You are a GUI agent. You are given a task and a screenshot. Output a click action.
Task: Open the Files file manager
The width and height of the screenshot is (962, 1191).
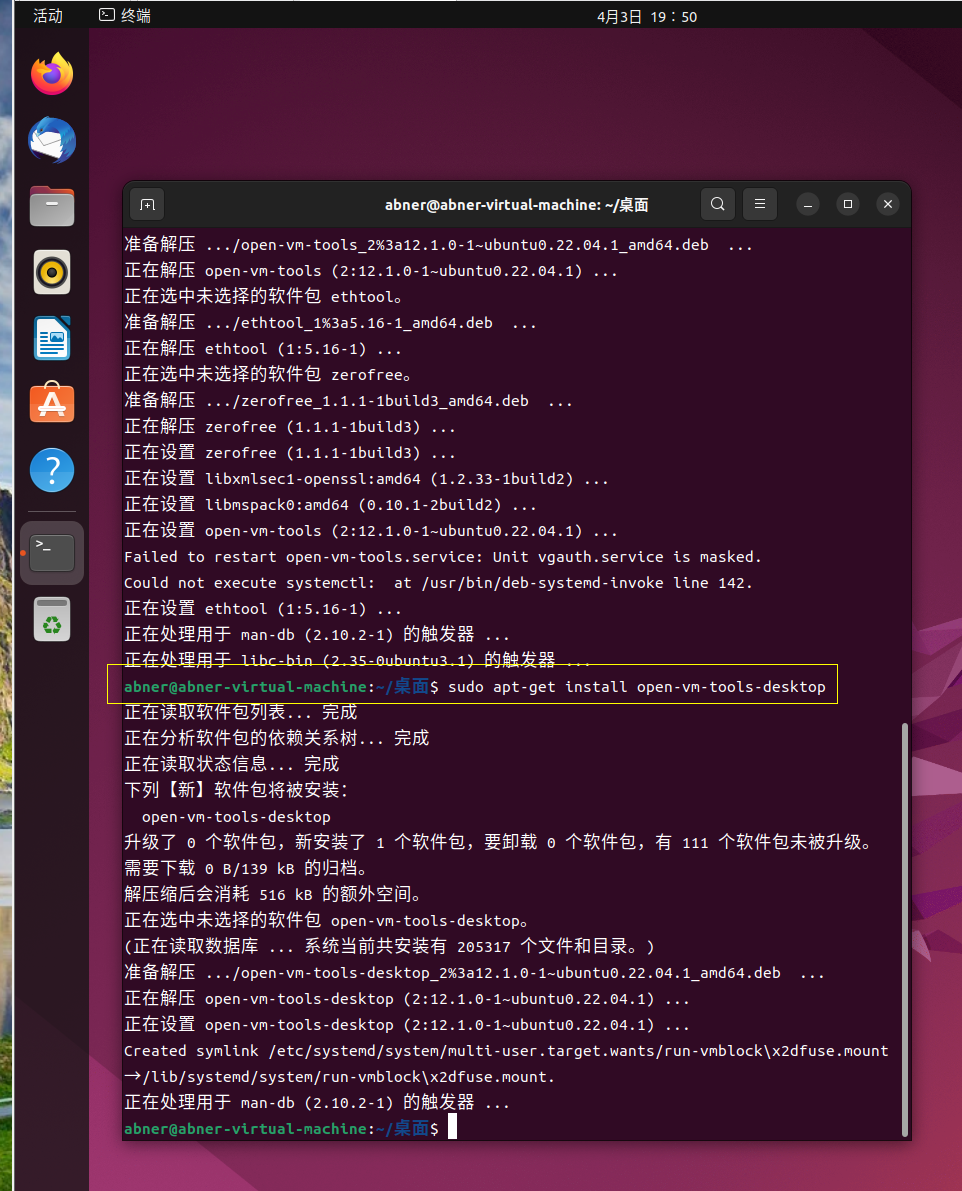click(51, 206)
